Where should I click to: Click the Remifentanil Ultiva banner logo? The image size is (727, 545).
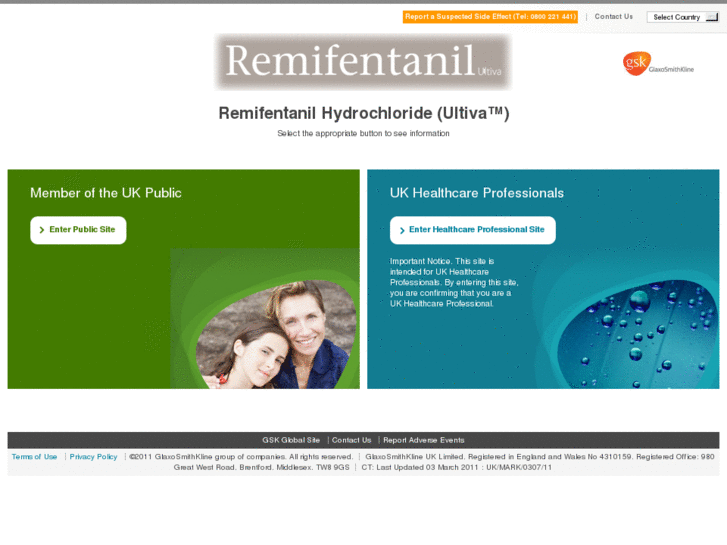click(x=363, y=62)
